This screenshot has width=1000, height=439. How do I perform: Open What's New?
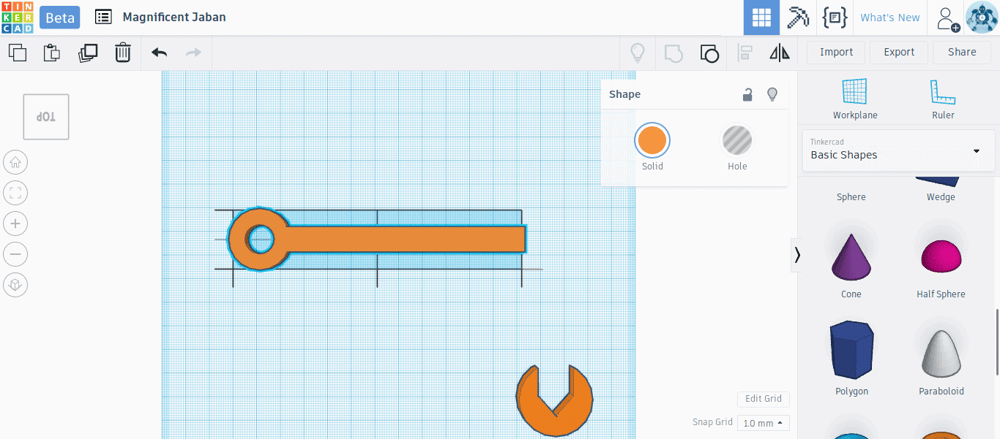click(x=890, y=18)
